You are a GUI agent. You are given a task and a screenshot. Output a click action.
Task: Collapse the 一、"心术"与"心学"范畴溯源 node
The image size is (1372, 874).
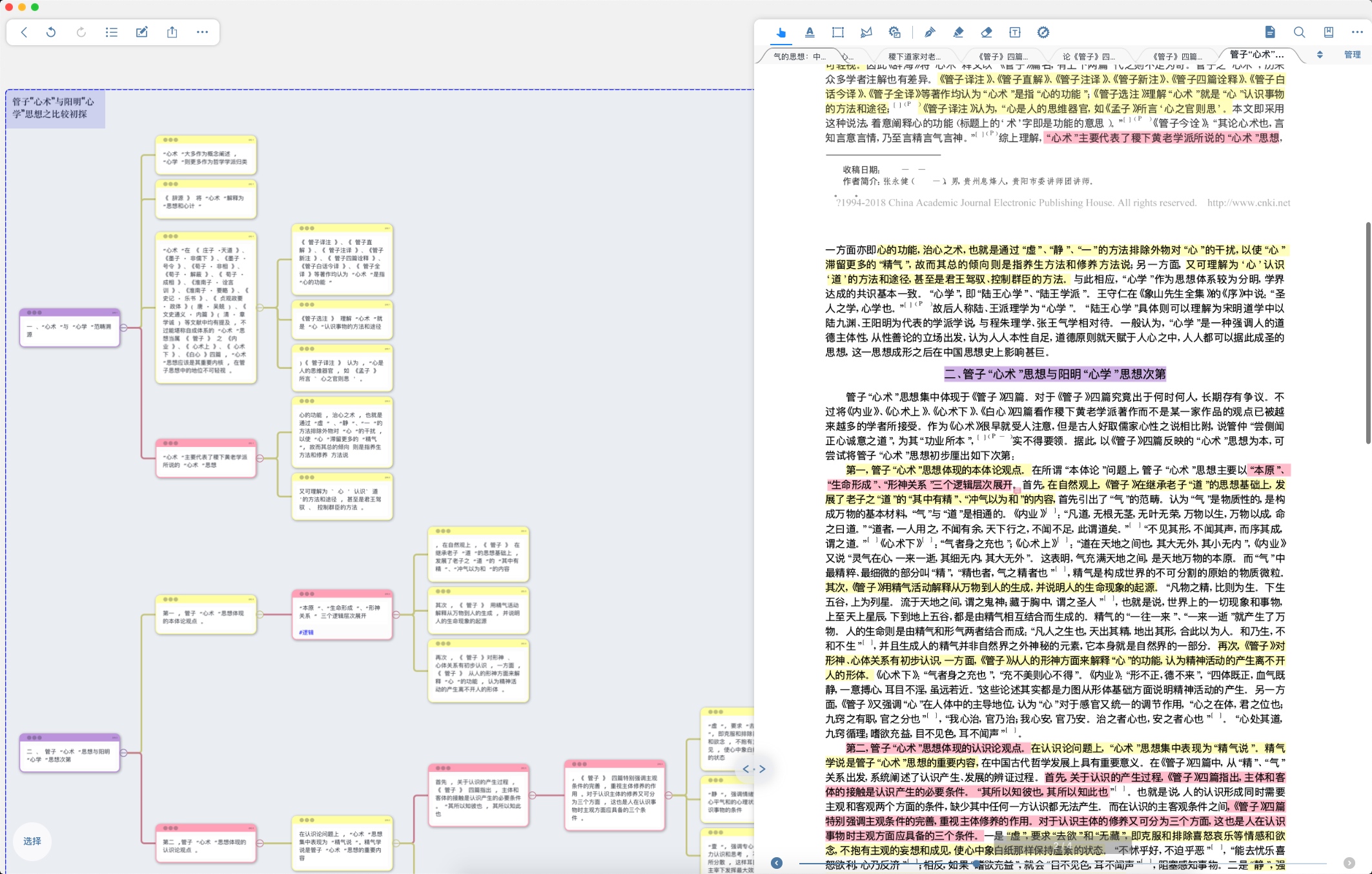point(123,327)
